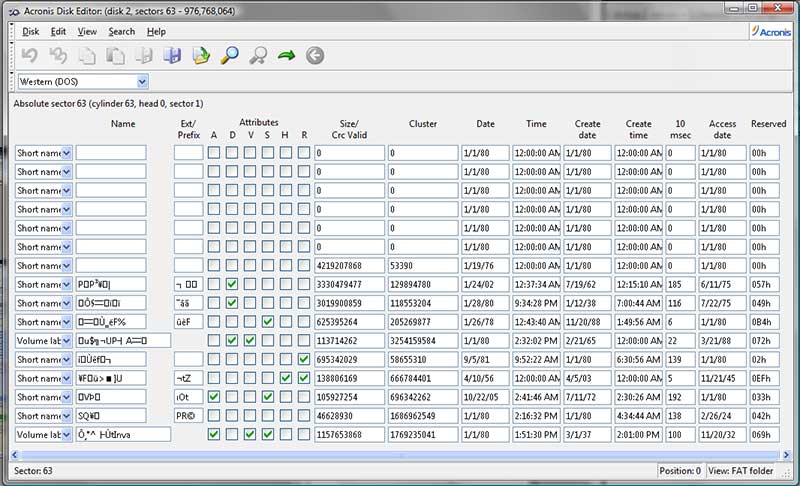Screen dimensions: 800x486
Task: Uncheck System attribute in last row 1157653868
Action: [x=268, y=434]
